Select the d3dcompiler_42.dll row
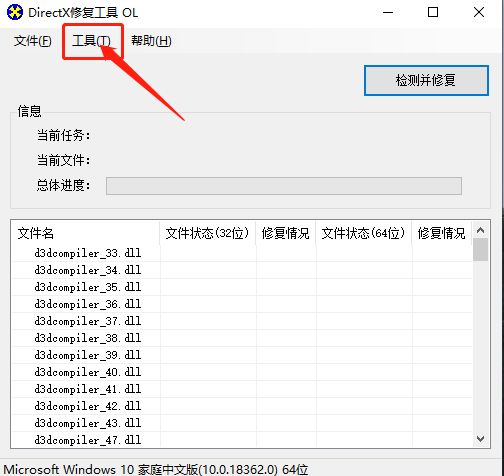The width and height of the screenshot is (504, 476). click(242, 406)
